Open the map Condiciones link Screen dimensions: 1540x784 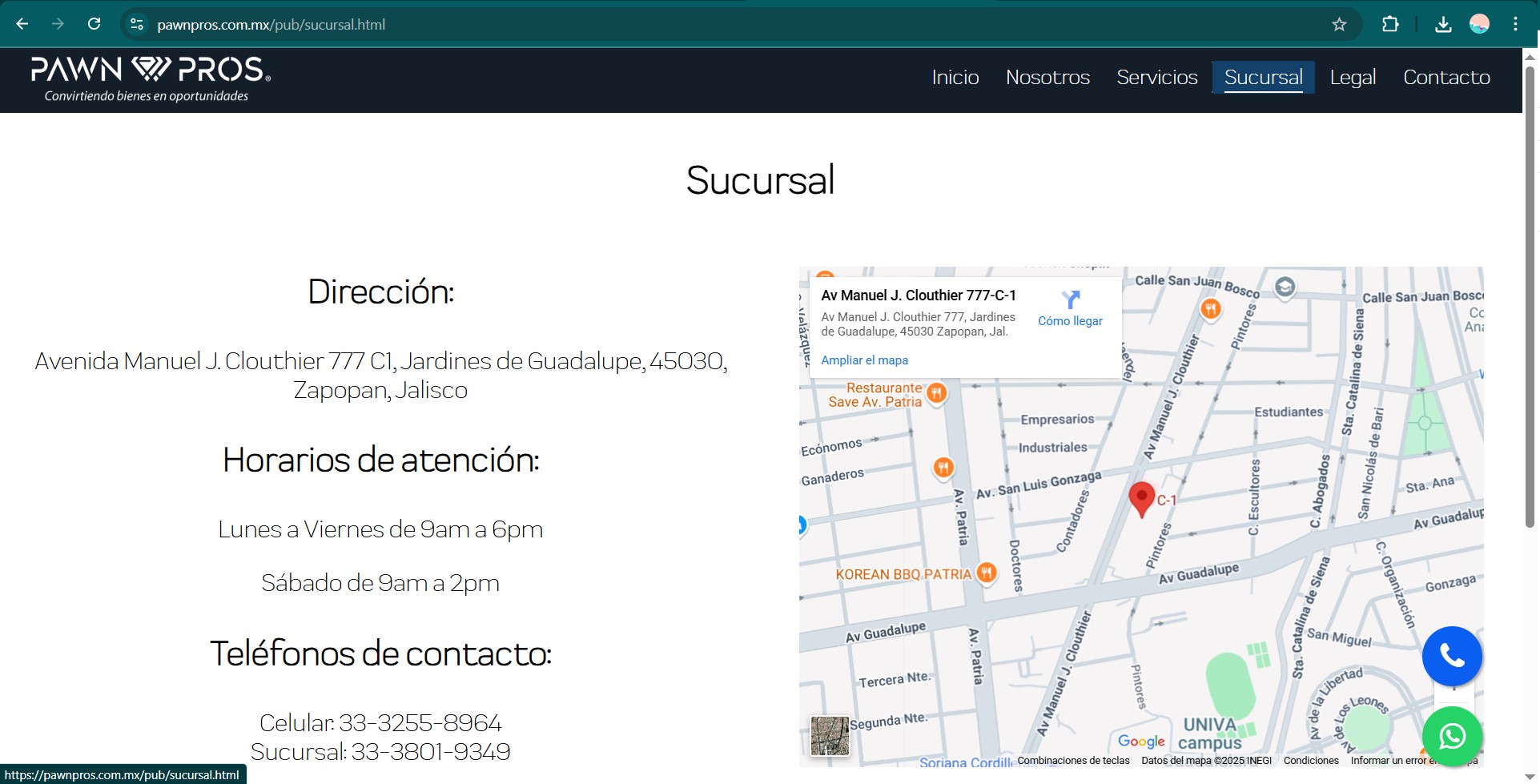1310,761
